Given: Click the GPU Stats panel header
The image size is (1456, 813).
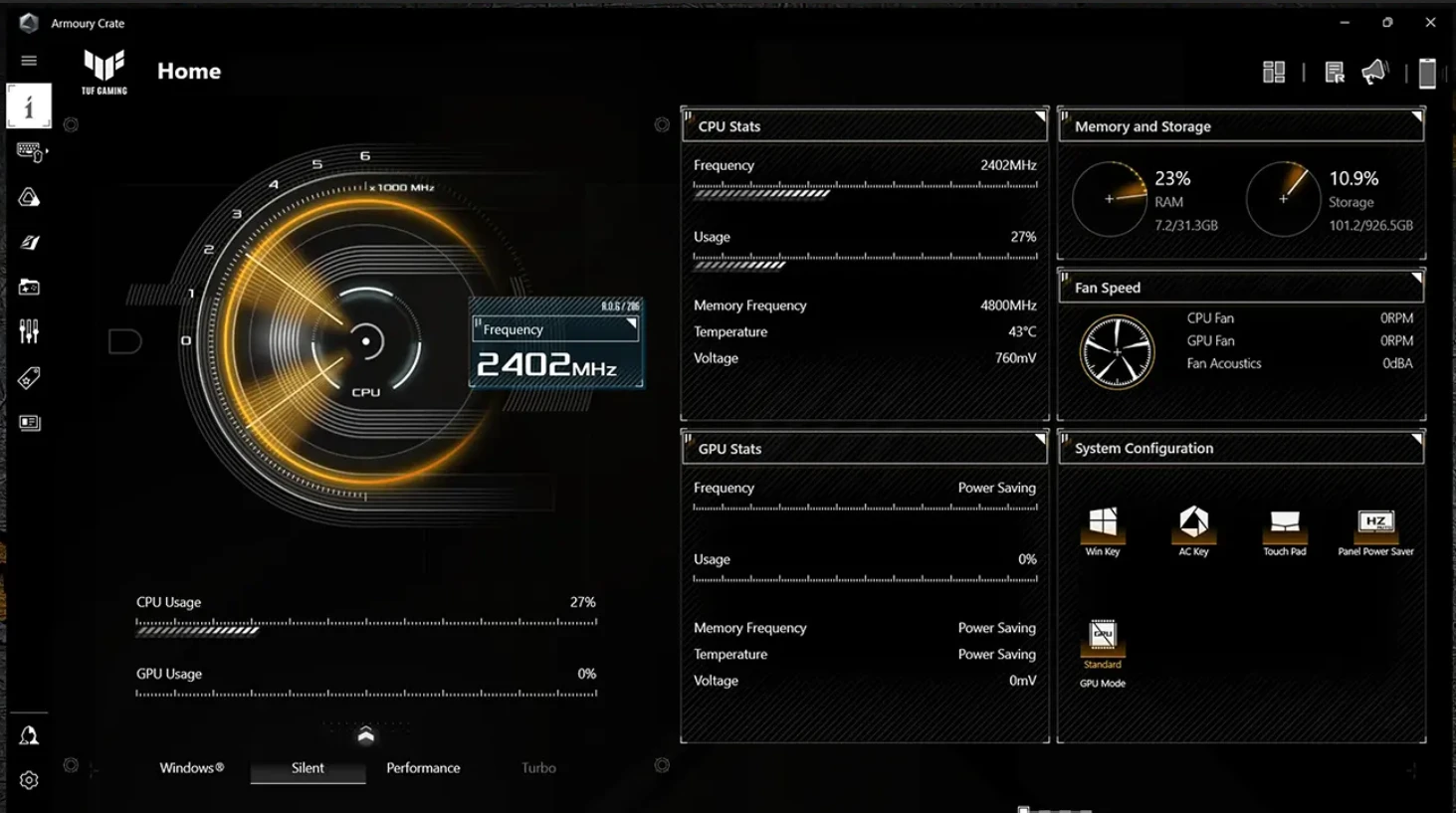Looking at the screenshot, I should [x=865, y=449].
